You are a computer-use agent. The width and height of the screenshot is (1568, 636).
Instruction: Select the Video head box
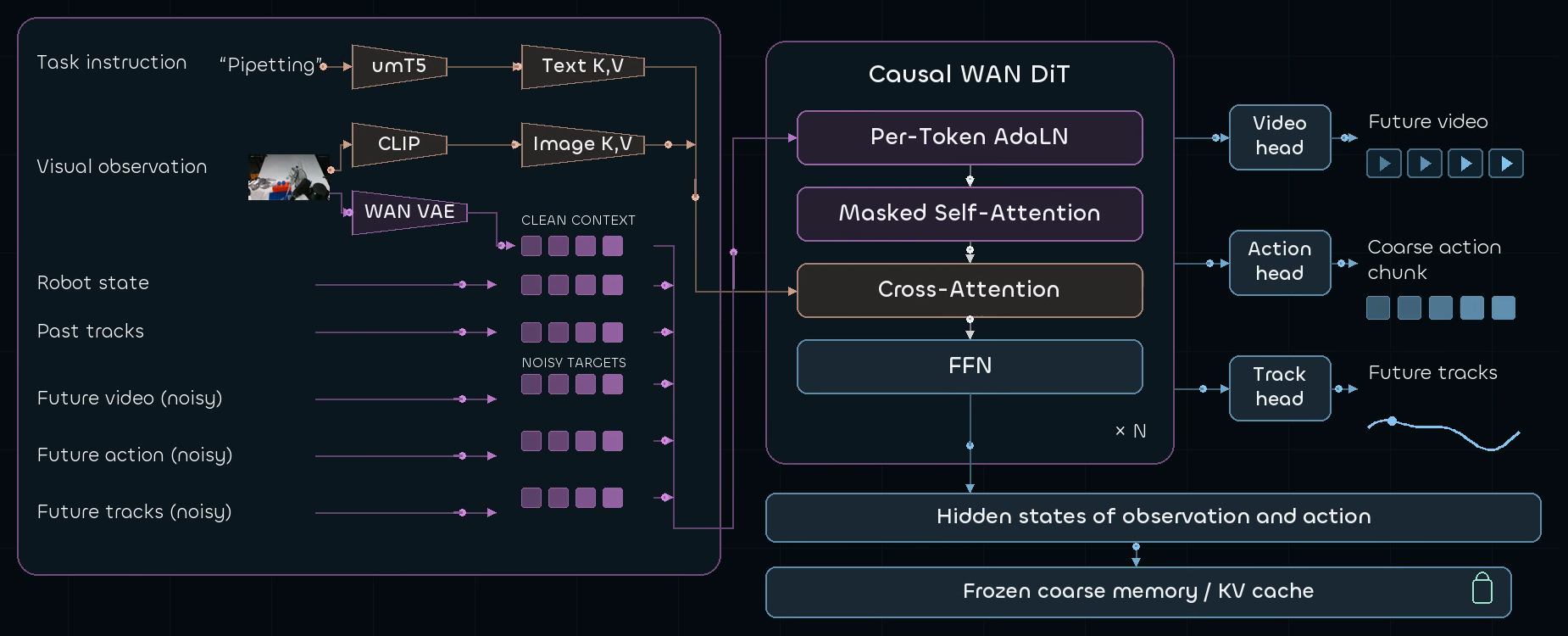coord(1280,137)
